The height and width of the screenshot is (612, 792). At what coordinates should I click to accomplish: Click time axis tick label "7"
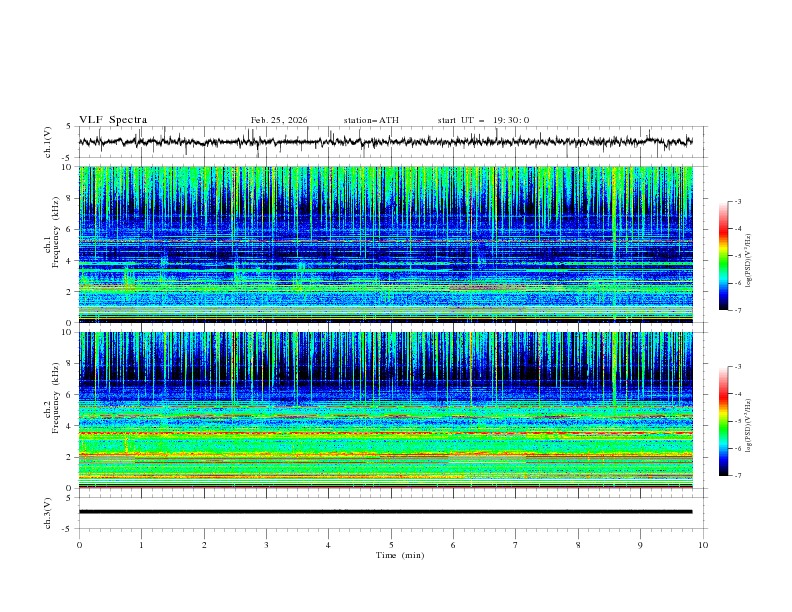516,545
